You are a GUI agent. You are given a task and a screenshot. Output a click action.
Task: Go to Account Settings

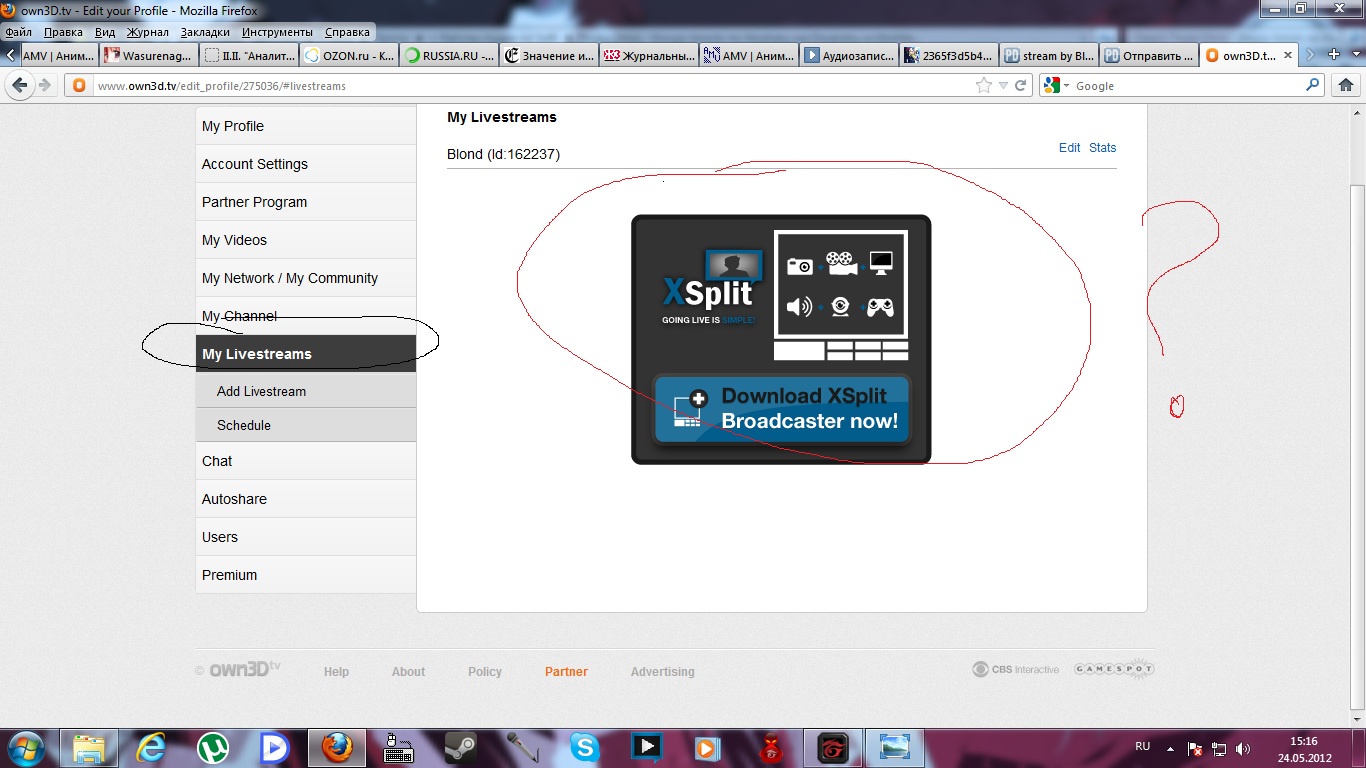(x=306, y=164)
